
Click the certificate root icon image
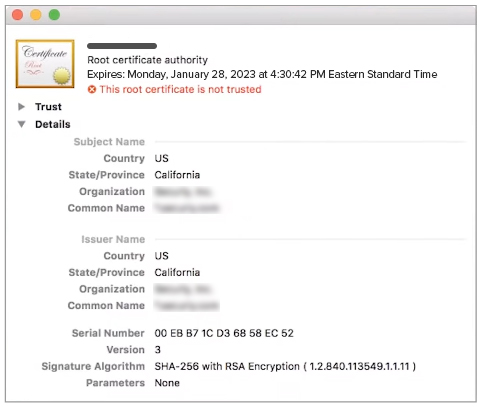[x=45, y=64]
